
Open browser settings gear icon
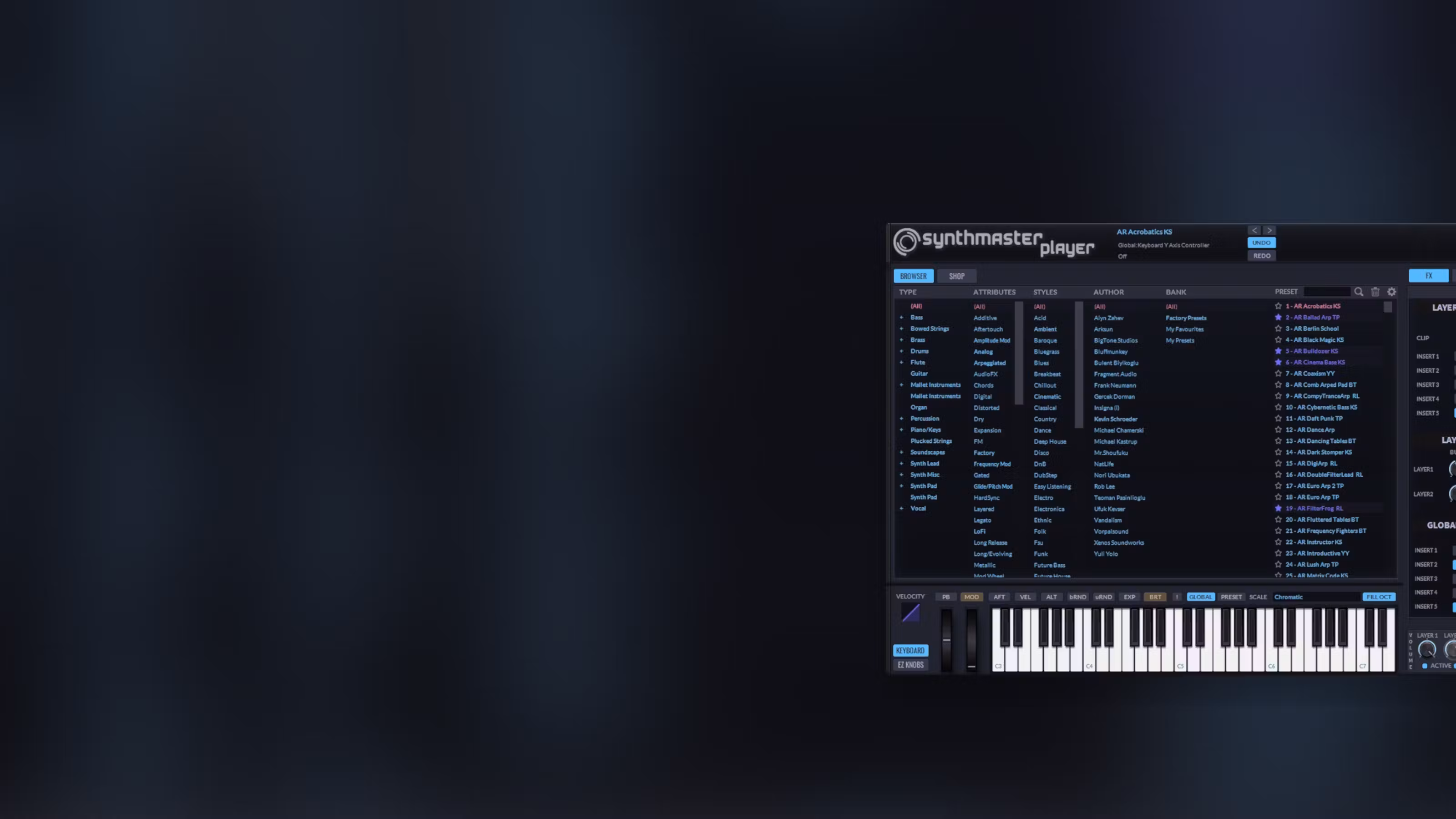[x=1391, y=292]
